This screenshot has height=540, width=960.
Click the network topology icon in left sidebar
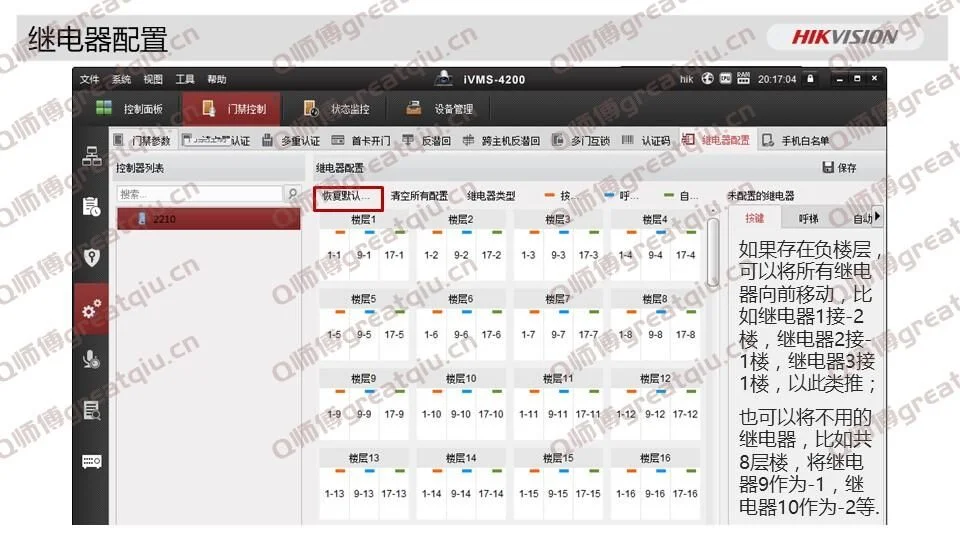(x=92, y=155)
